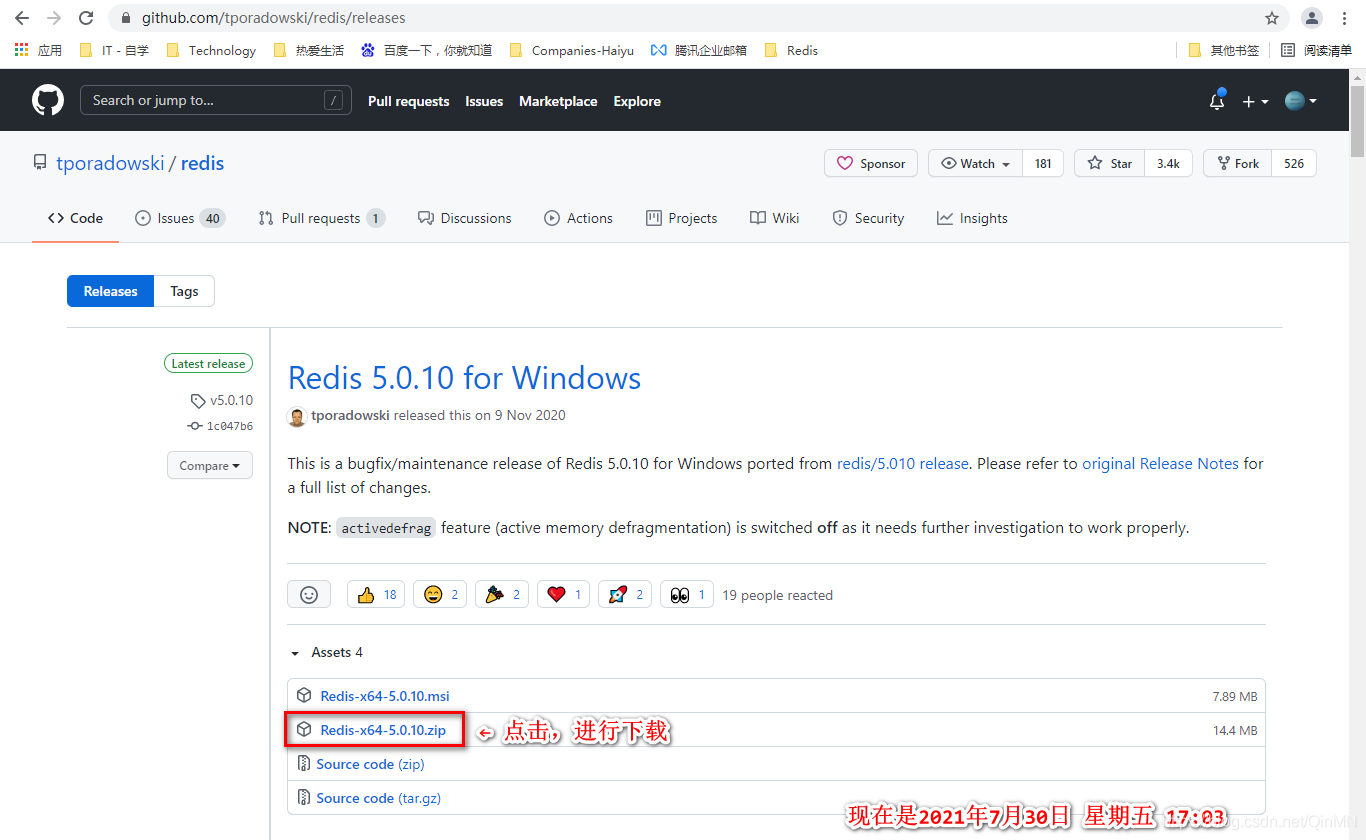
Task: Open the tporadowski owner link
Action: click(x=110, y=163)
